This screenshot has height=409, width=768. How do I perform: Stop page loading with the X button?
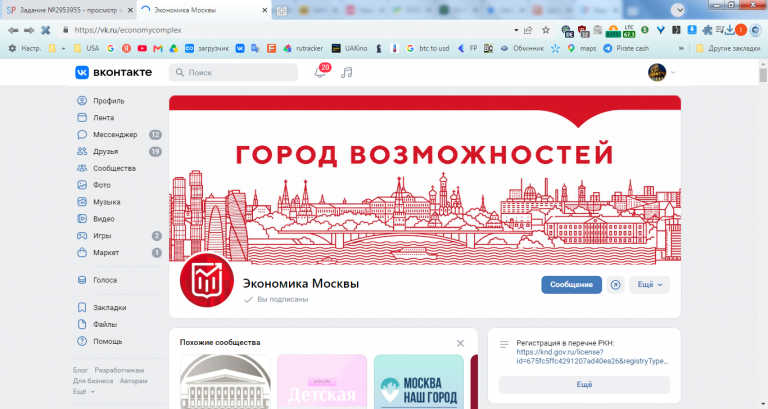tap(46, 30)
